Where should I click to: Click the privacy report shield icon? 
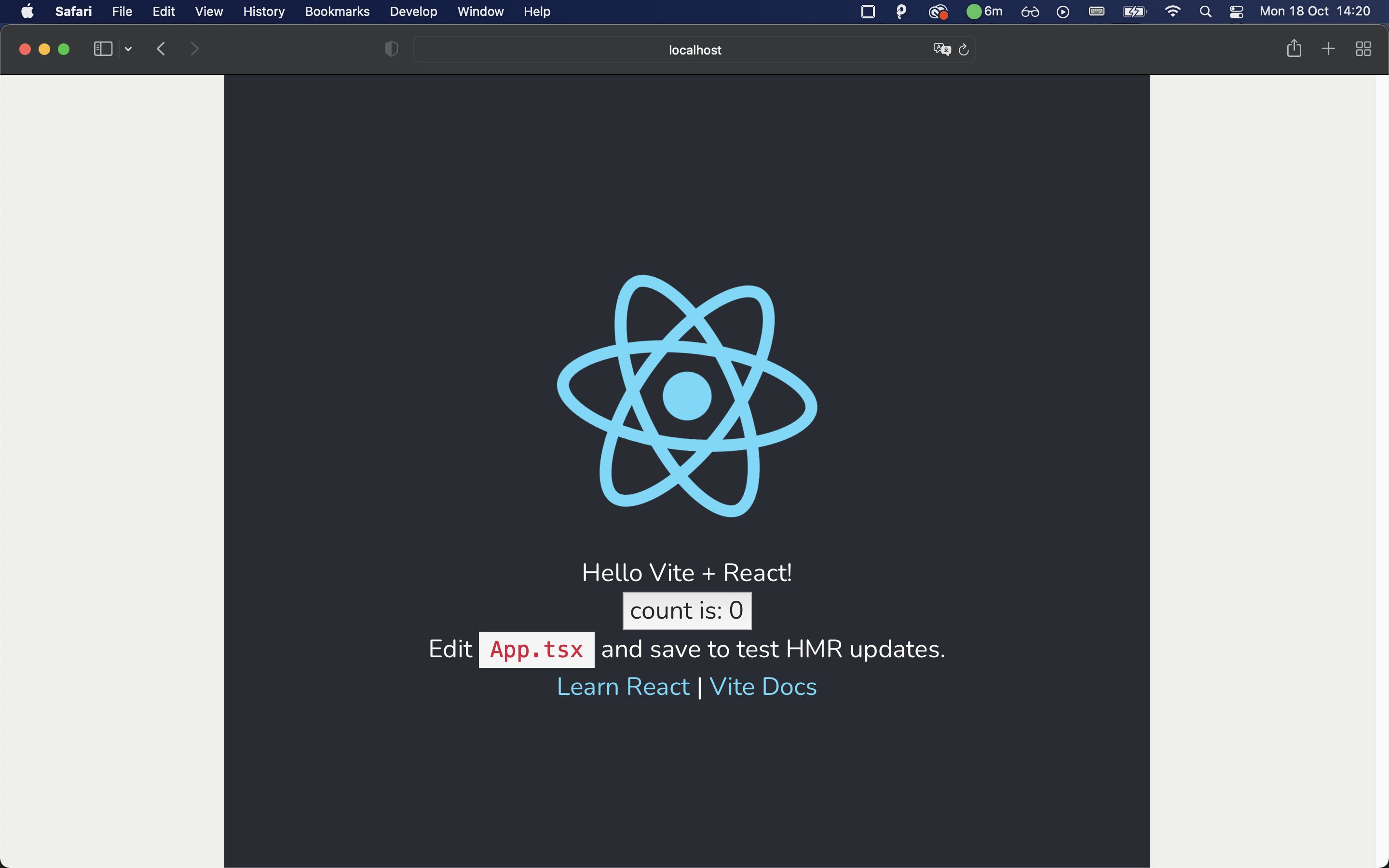(391, 49)
